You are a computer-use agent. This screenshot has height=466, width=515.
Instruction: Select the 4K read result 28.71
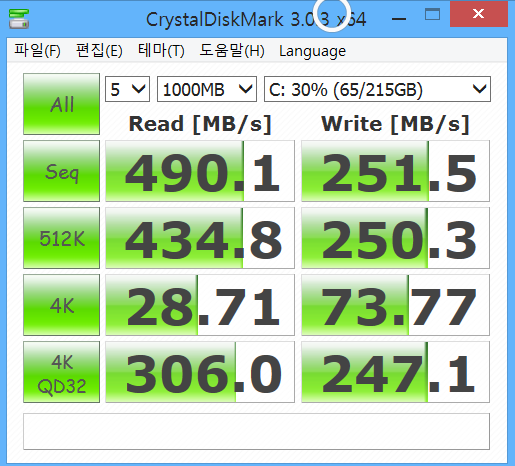click(x=200, y=305)
